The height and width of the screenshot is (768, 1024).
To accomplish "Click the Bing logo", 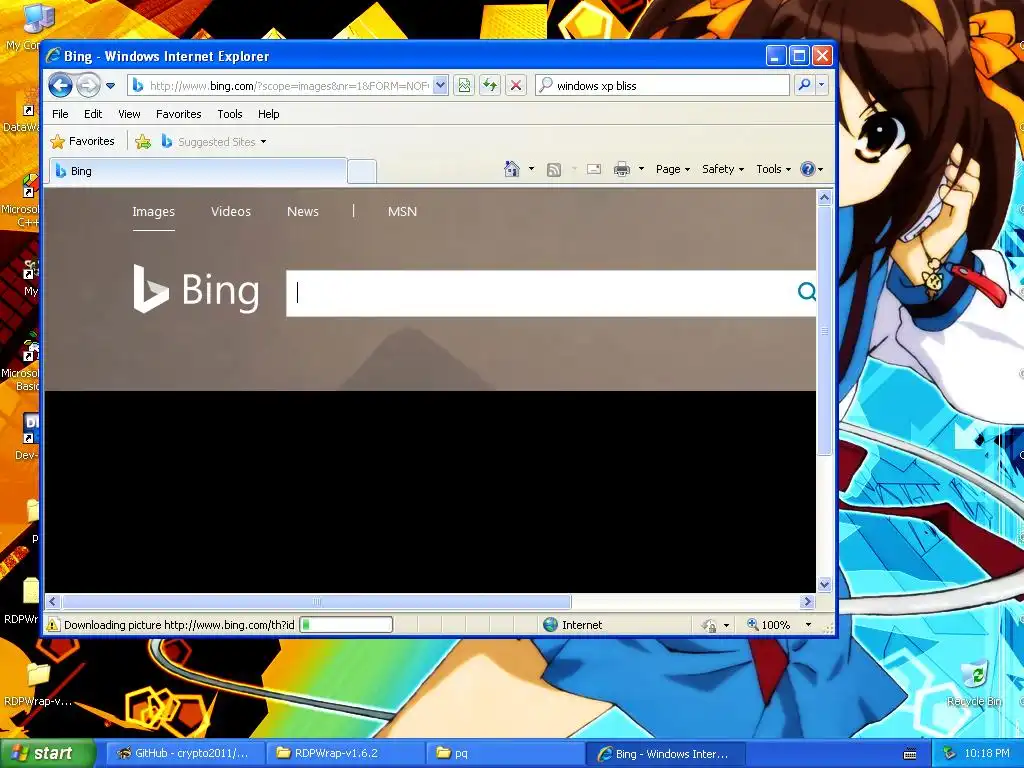I will pos(196,289).
